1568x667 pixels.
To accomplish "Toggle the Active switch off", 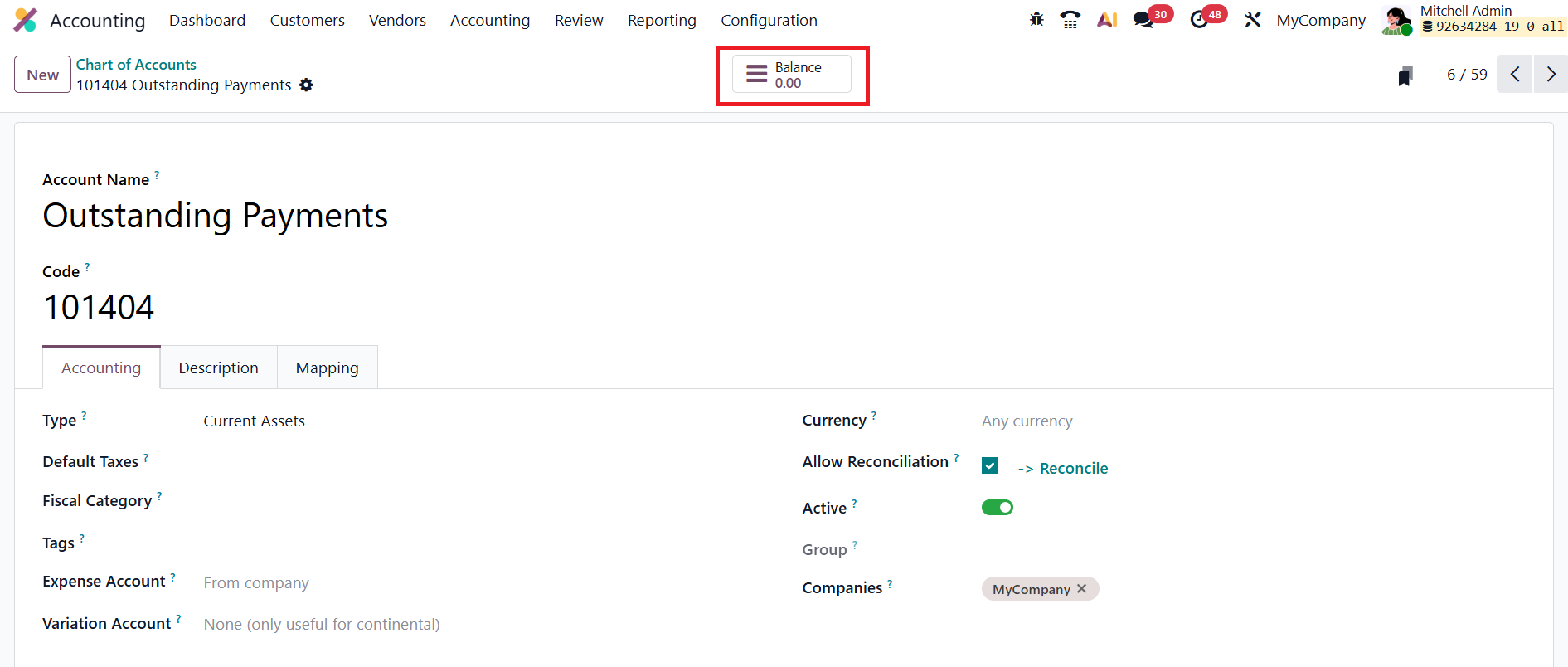I will 997,508.
